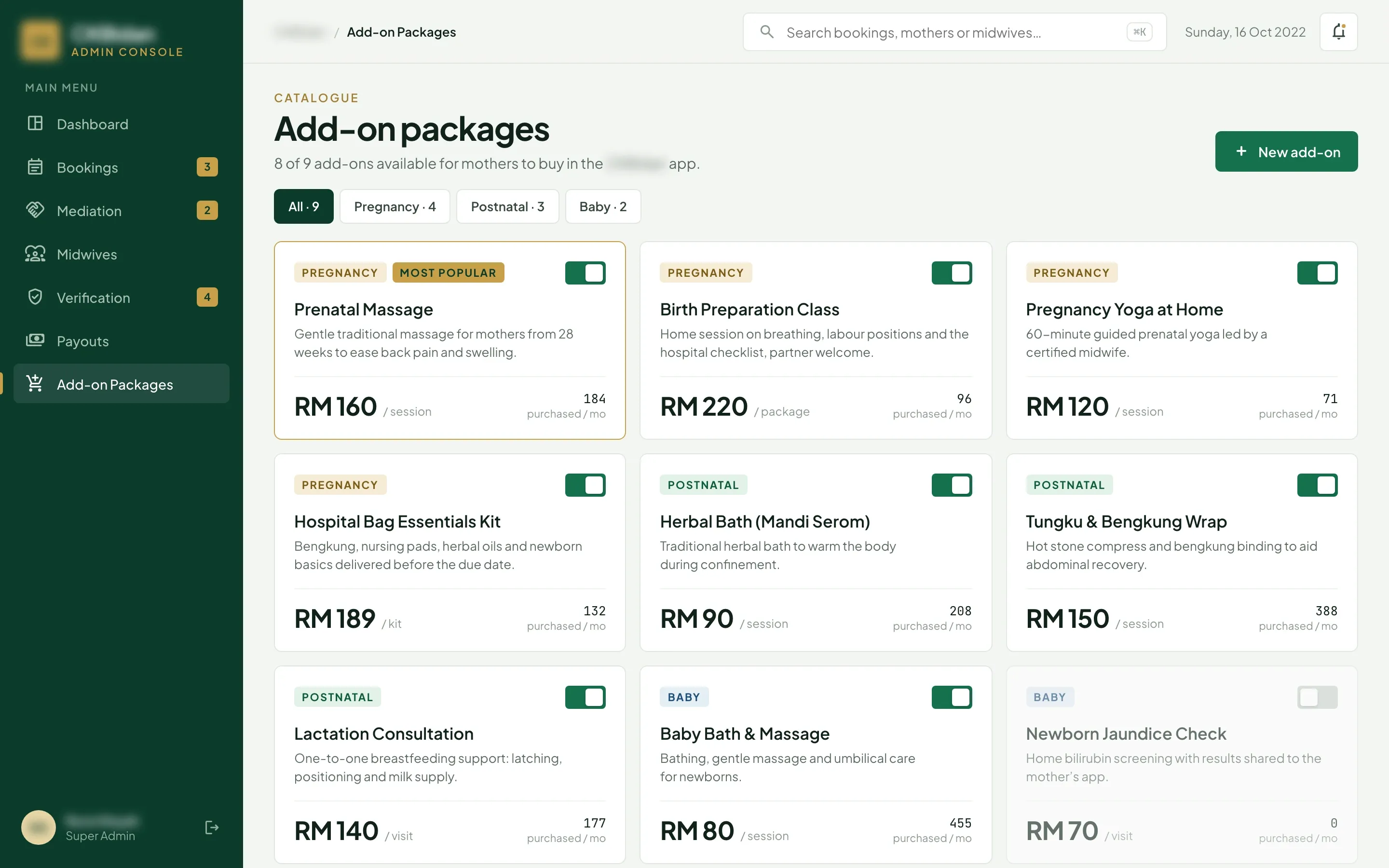
Task: Click the MOST POPULAR tag
Action: pyautogui.click(x=448, y=272)
